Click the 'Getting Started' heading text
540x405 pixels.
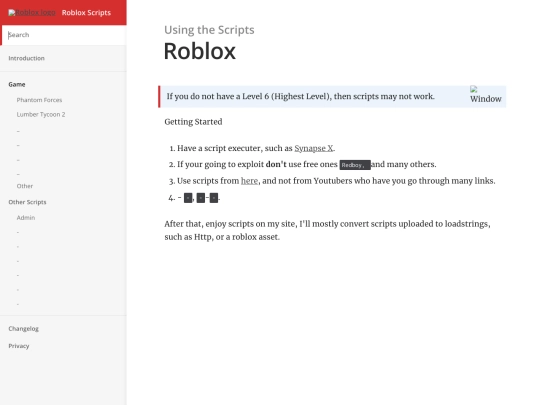(193, 122)
